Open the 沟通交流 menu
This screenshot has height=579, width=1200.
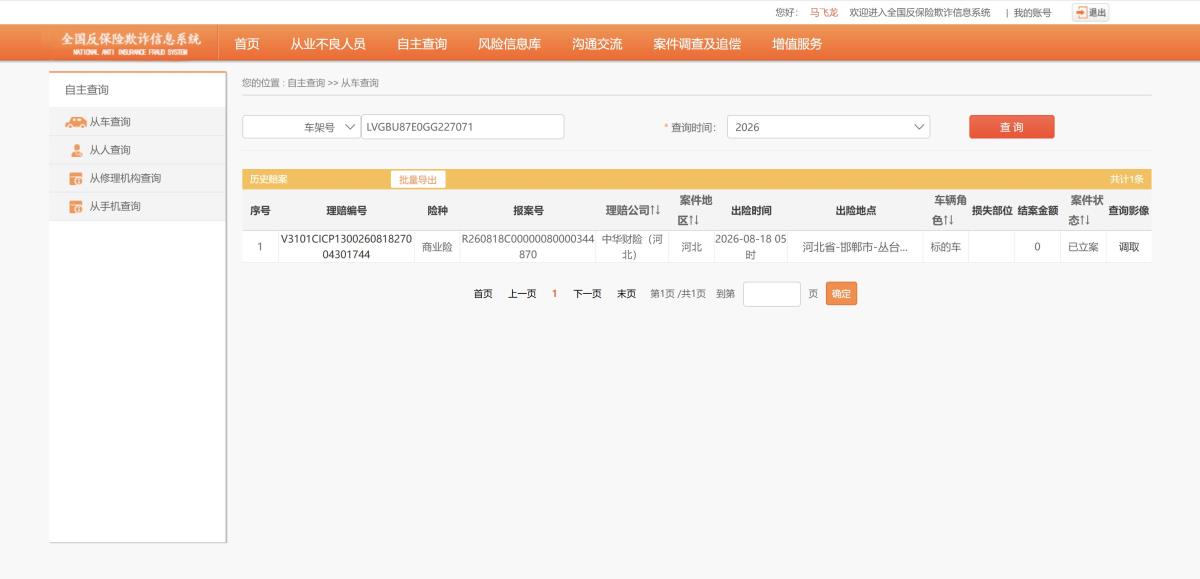click(x=597, y=44)
